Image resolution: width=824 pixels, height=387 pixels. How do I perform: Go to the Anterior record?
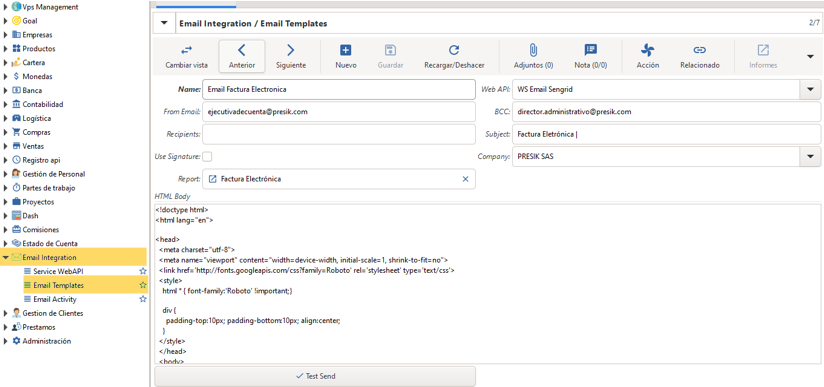coord(242,57)
